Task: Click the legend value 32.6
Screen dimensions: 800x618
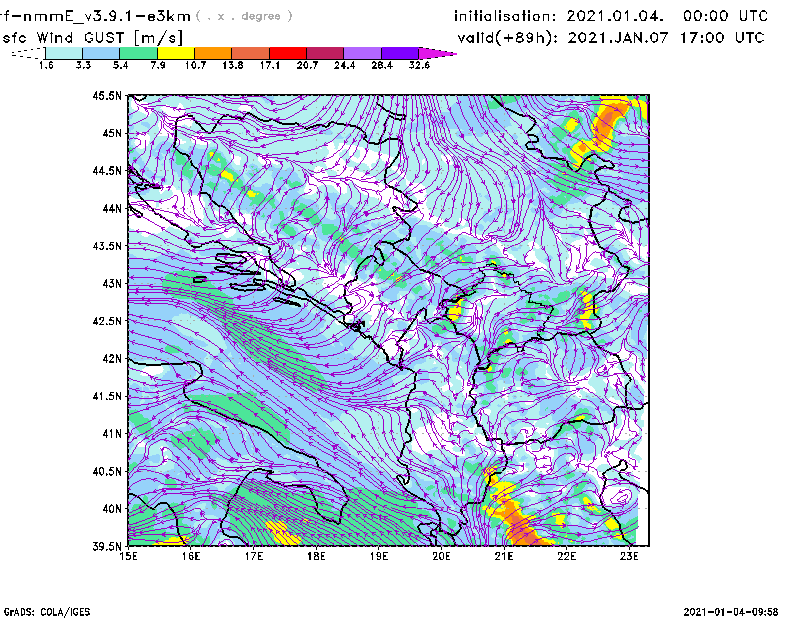Action: coord(419,65)
